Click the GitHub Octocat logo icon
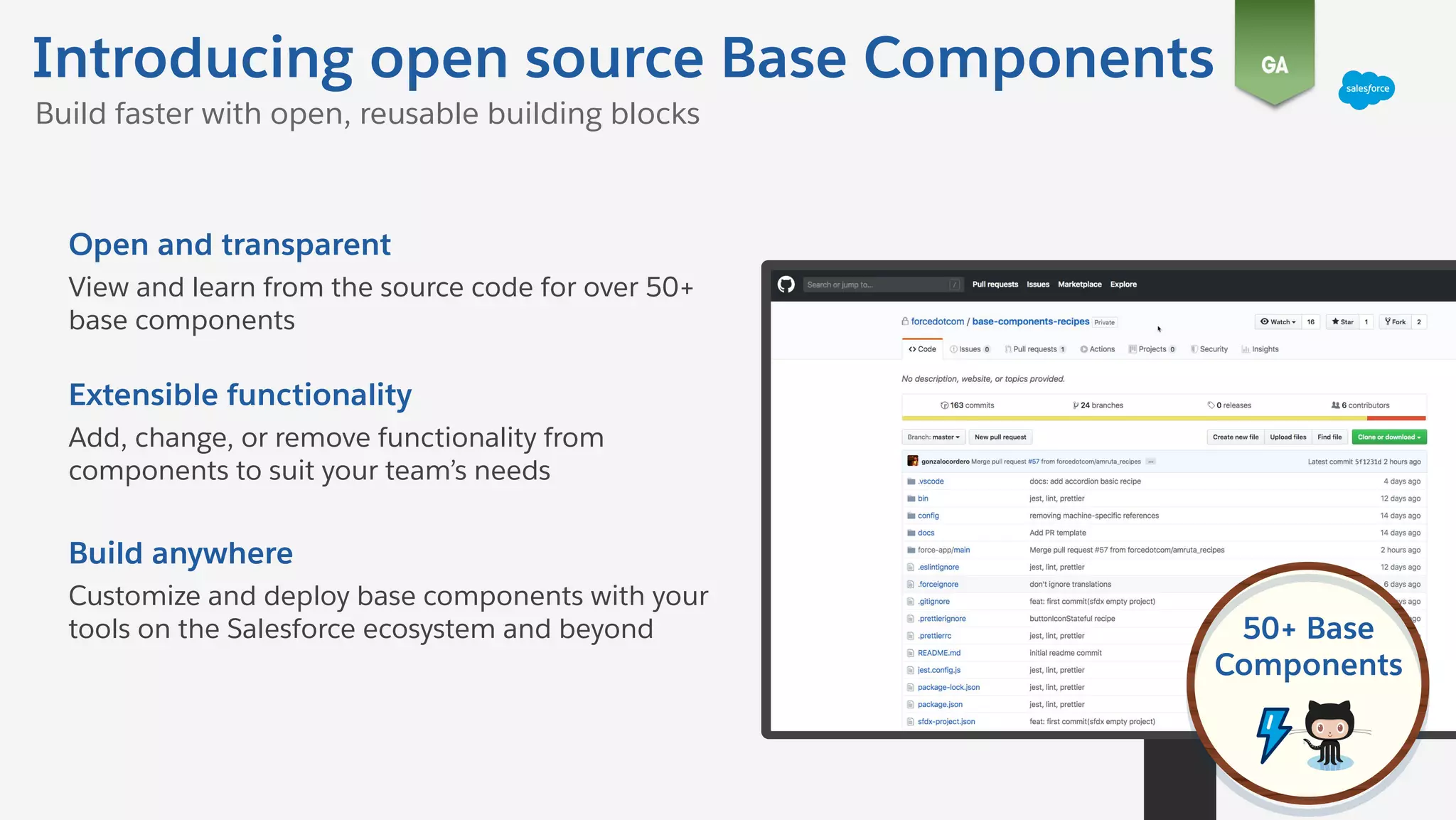 pos(786,284)
